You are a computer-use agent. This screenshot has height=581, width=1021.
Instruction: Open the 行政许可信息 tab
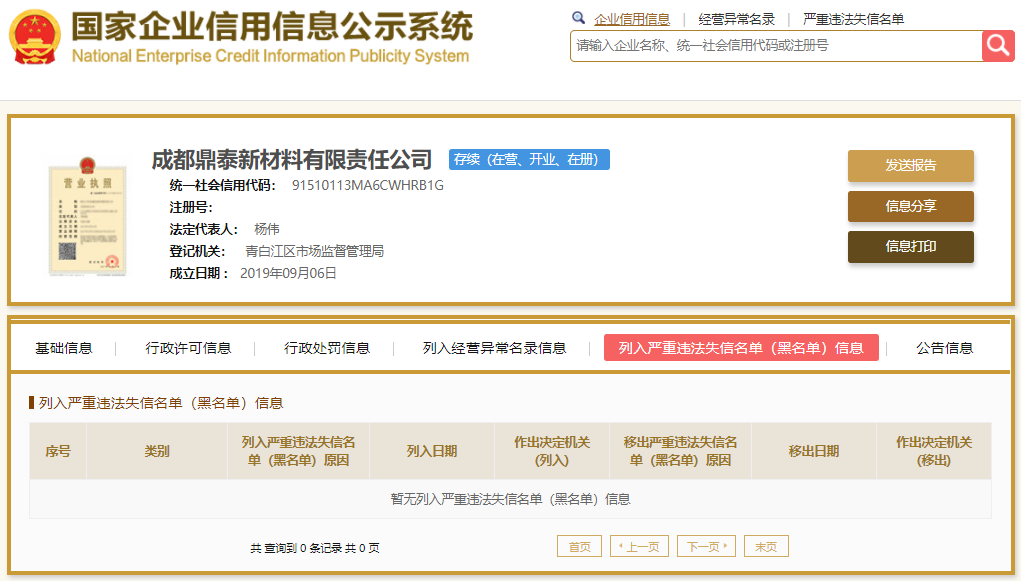(188, 348)
